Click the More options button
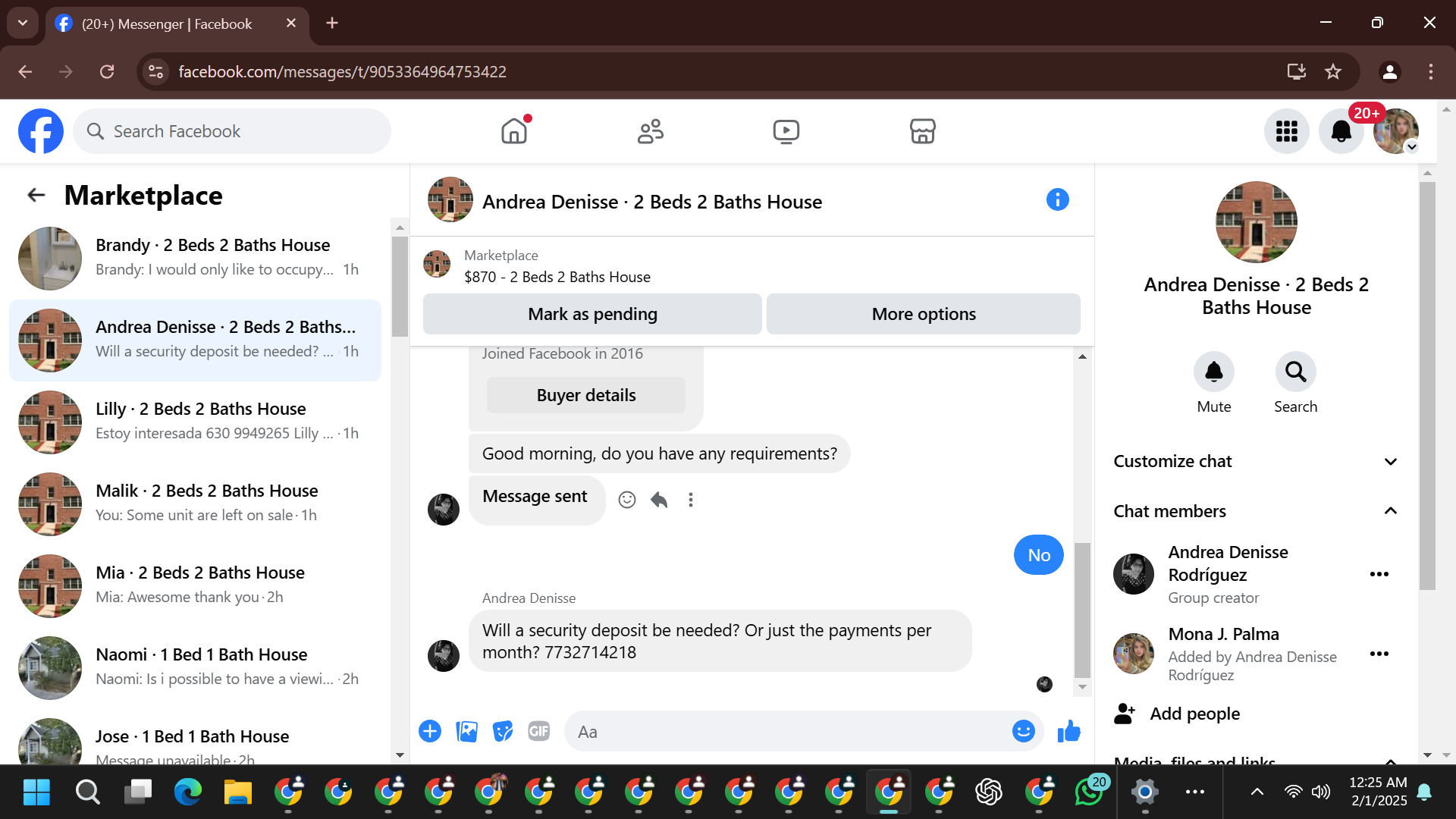This screenshot has height=819, width=1456. click(924, 314)
